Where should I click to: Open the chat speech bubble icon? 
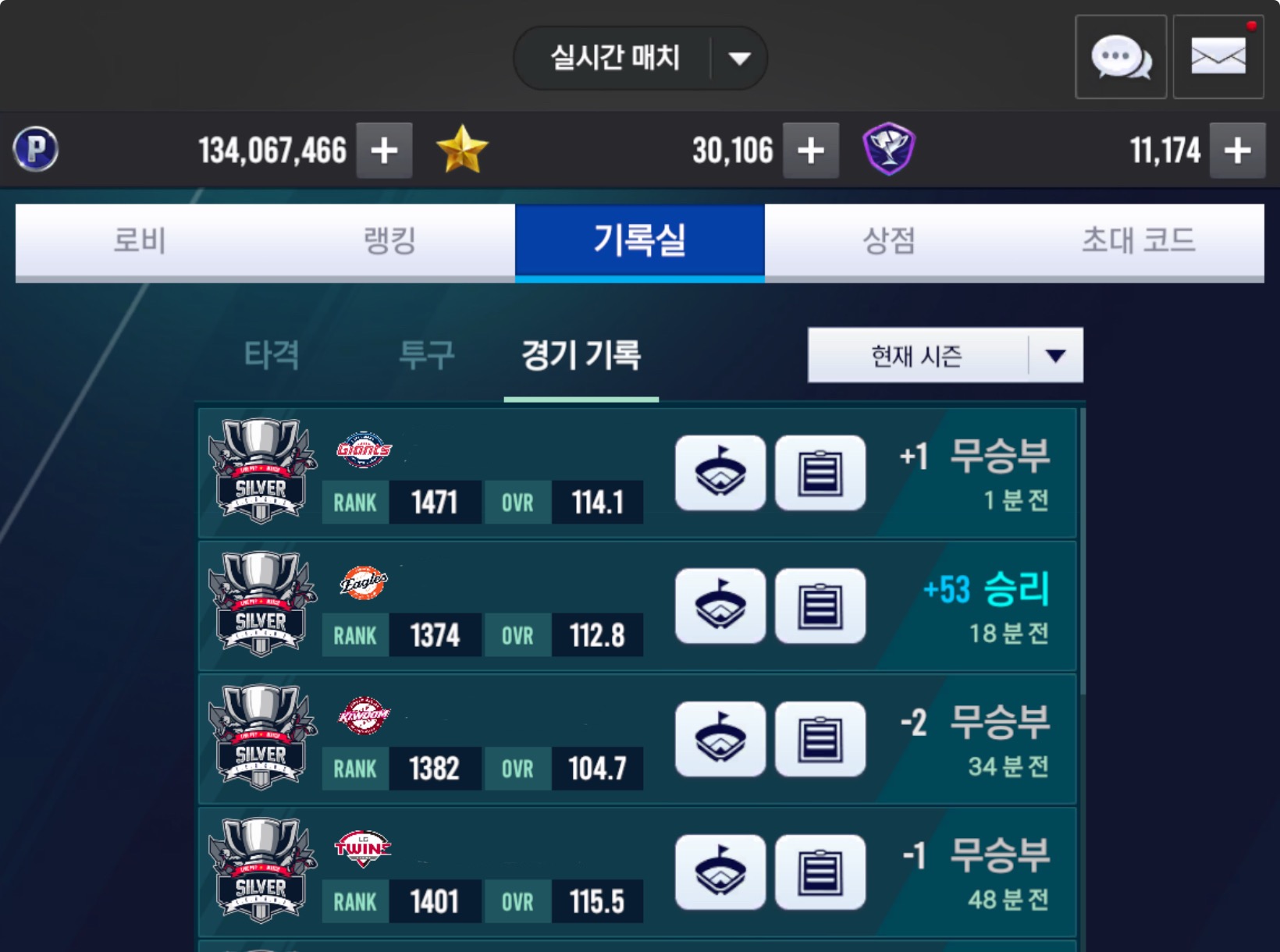[1121, 57]
